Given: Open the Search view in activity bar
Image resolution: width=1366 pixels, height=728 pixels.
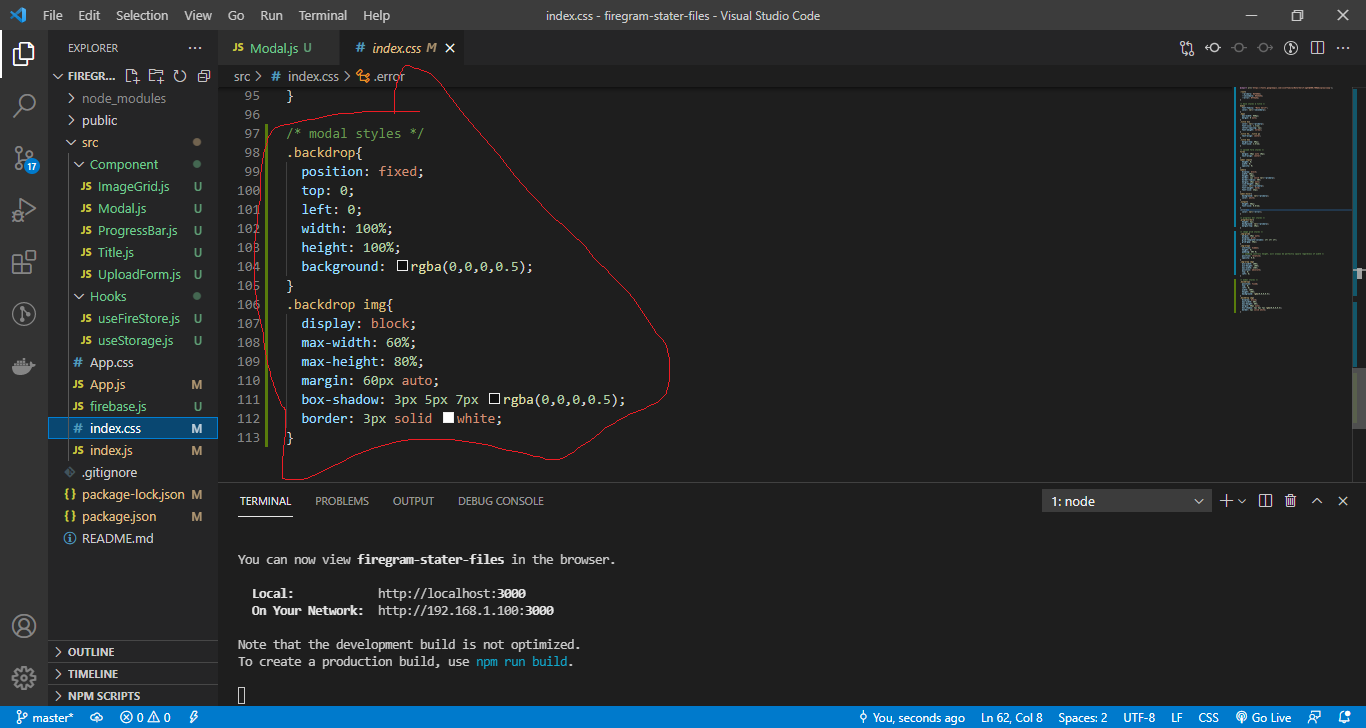Looking at the screenshot, I should (24, 105).
